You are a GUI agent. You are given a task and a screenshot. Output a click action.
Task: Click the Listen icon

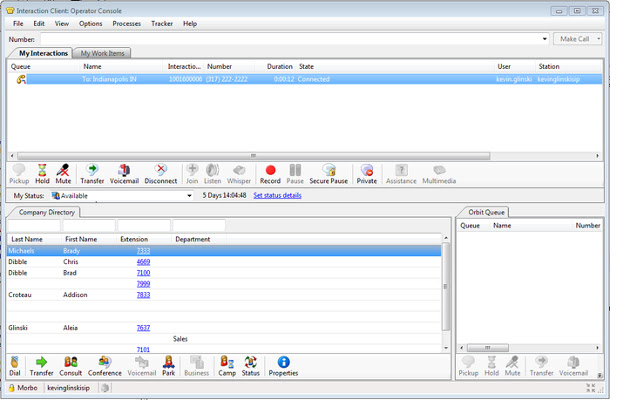(x=212, y=174)
